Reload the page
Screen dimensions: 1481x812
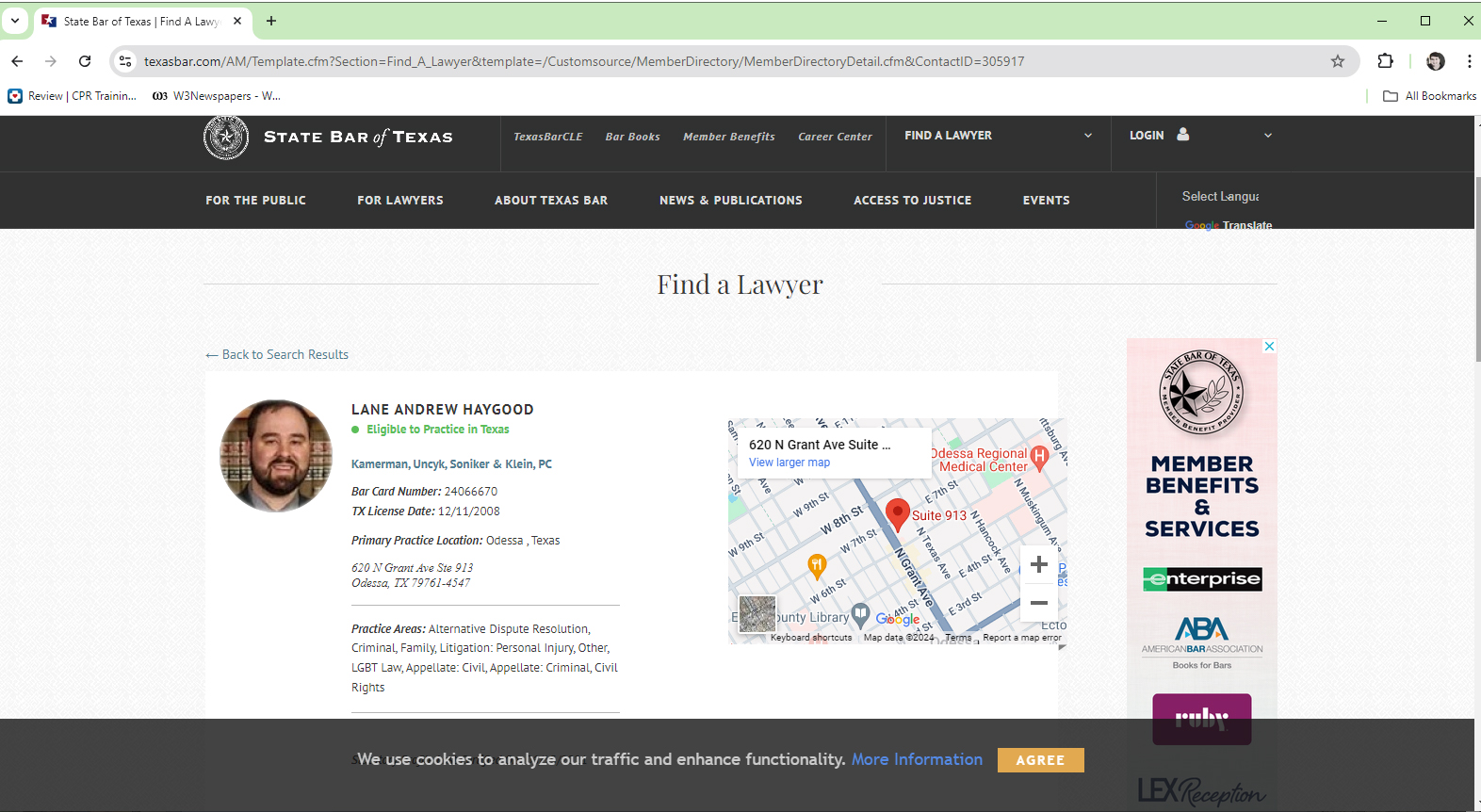click(x=85, y=61)
